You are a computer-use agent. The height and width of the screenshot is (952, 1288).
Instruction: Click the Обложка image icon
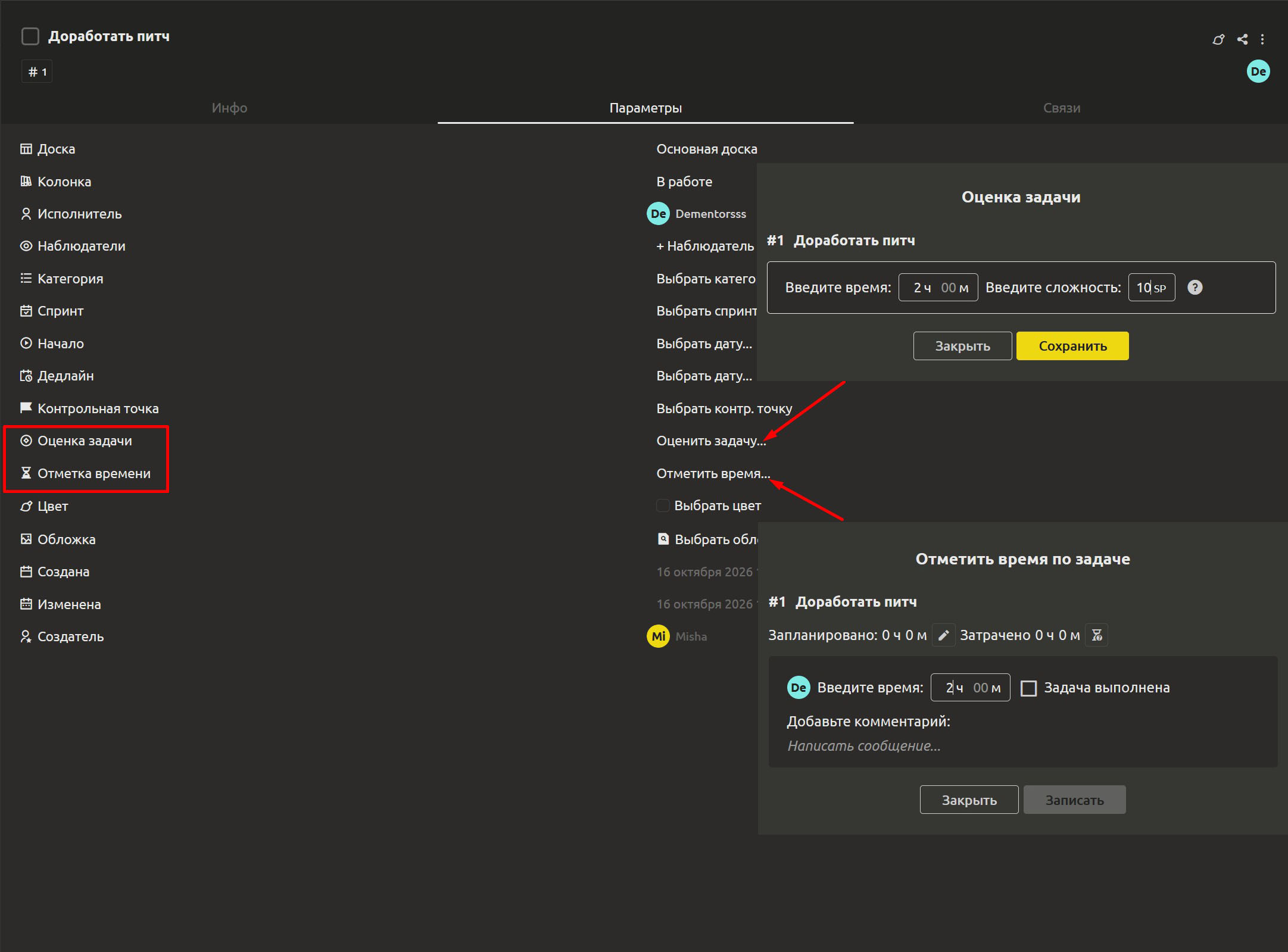point(26,539)
